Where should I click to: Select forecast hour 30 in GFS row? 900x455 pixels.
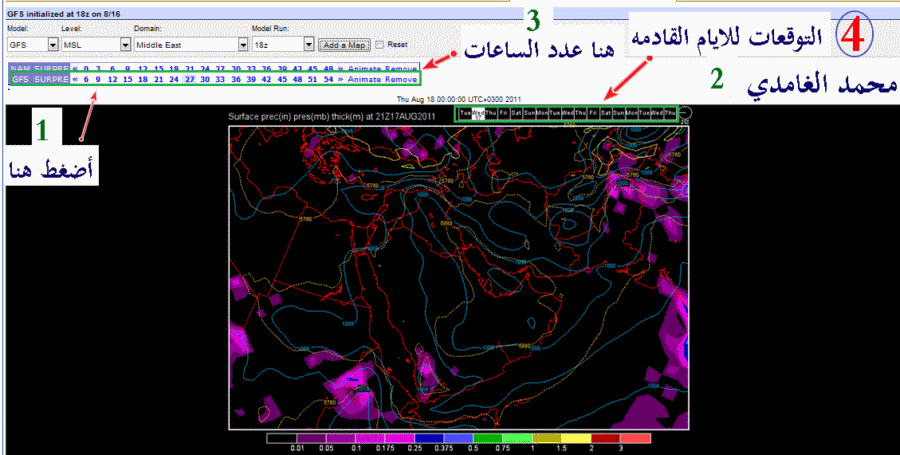coord(205,79)
